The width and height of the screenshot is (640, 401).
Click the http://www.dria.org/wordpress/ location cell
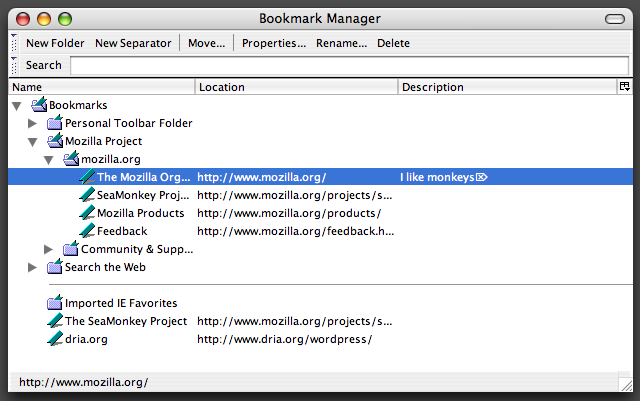[284, 339]
